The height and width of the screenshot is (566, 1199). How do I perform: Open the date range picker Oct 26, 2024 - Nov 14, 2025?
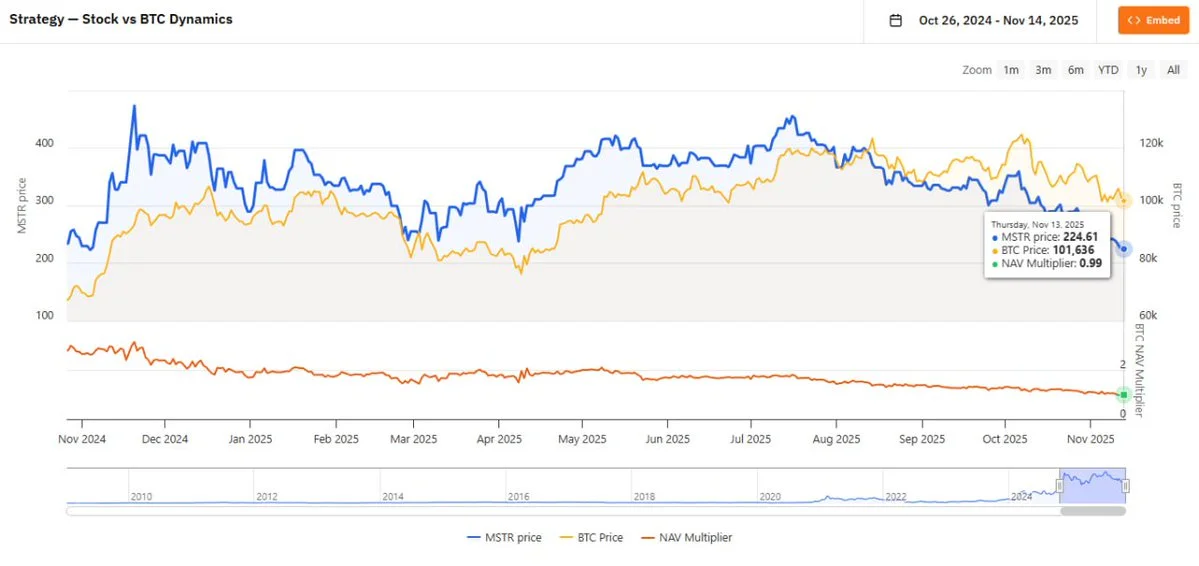998,20
